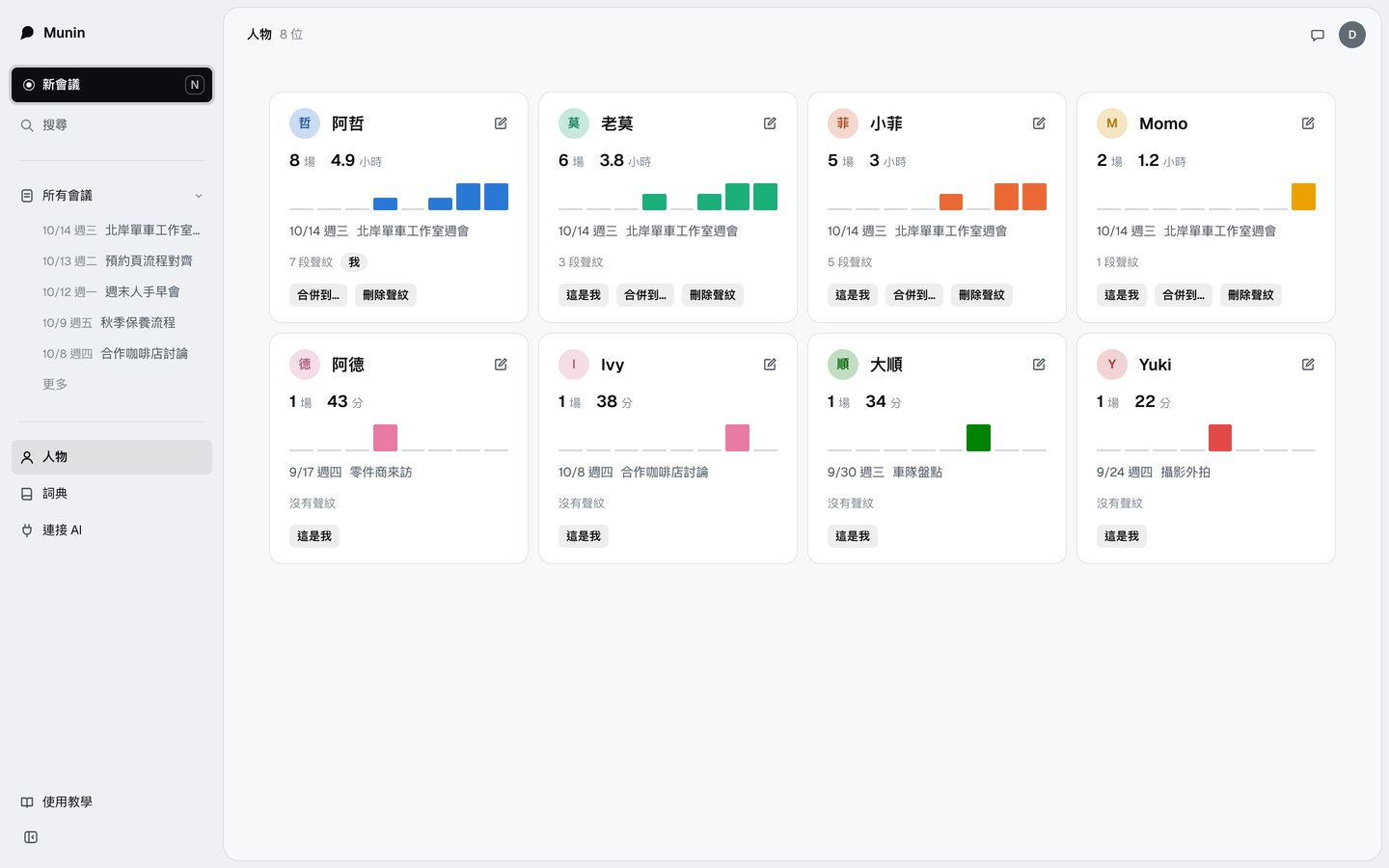
Task: Edit the 大順 card with the pencil icon
Action: [1039, 365]
